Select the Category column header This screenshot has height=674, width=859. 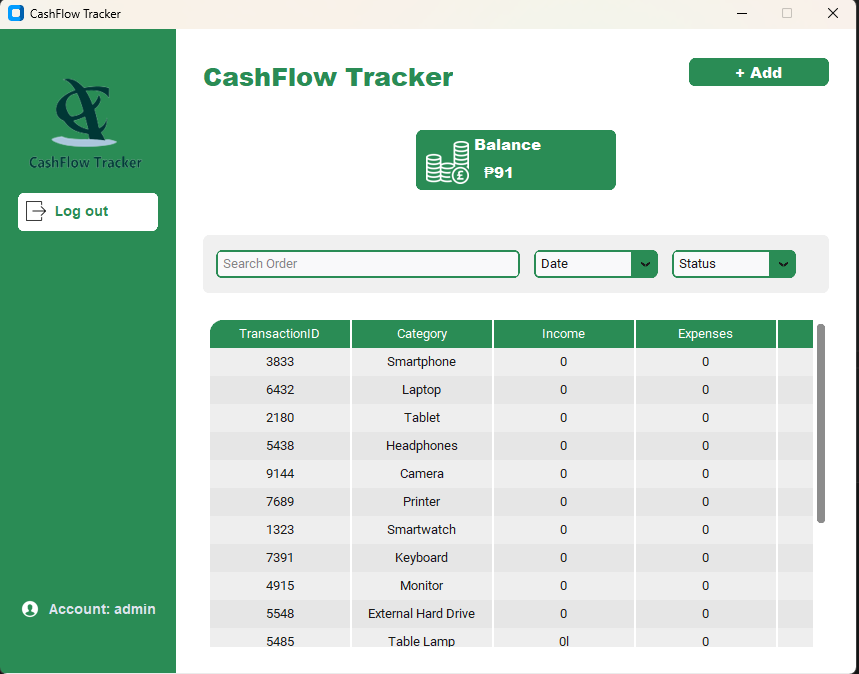[x=421, y=333]
